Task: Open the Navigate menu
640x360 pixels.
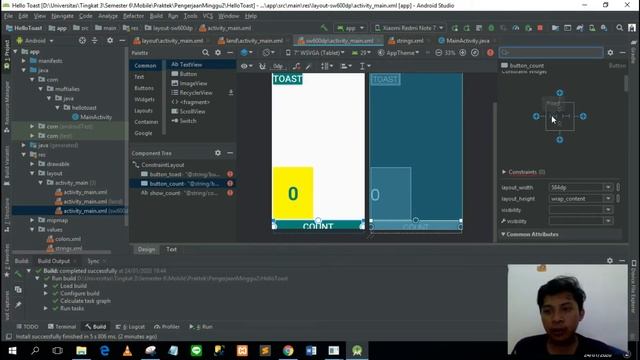Action: pyautogui.click(x=62, y=16)
